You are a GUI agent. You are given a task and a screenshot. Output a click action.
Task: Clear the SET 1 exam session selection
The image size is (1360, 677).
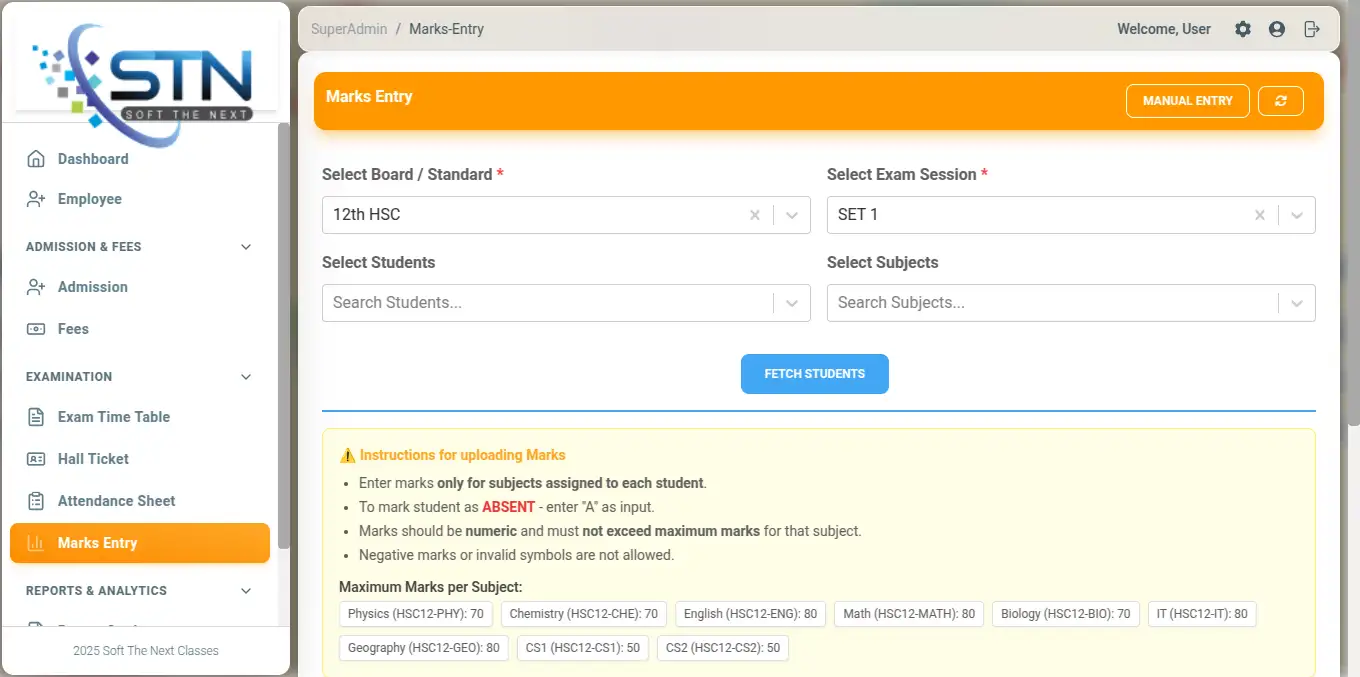coord(1260,215)
